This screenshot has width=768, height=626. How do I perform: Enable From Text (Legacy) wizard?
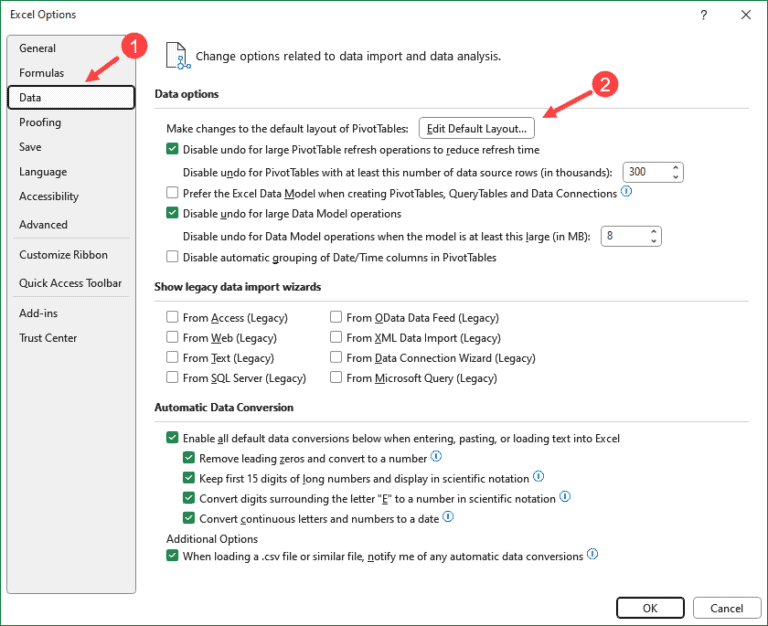[x=172, y=358]
